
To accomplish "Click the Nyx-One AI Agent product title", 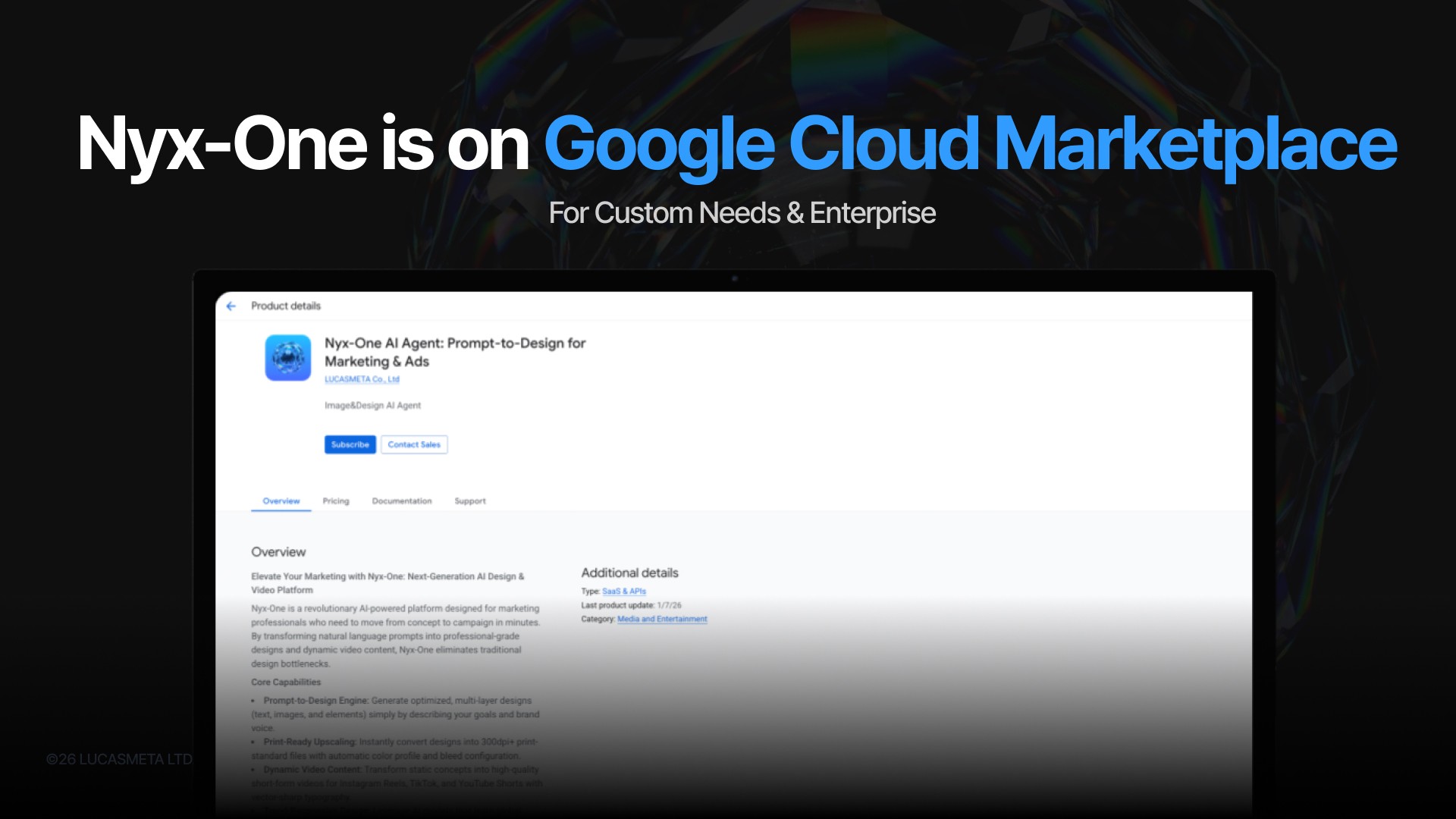I will coord(455,352).
